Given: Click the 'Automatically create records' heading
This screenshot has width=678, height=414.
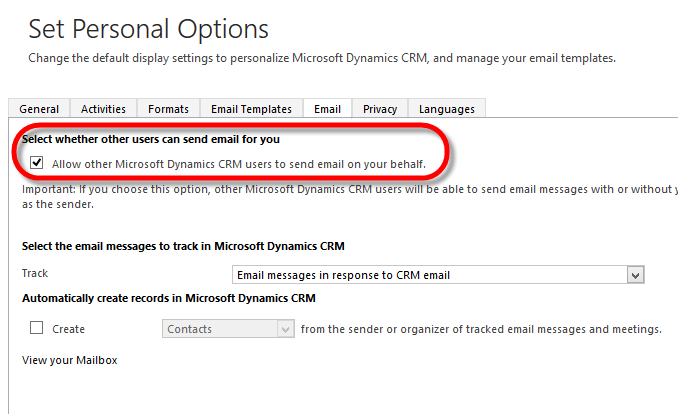Looking at the screenshot, I should pyautogui.click(x=169, y=298).
